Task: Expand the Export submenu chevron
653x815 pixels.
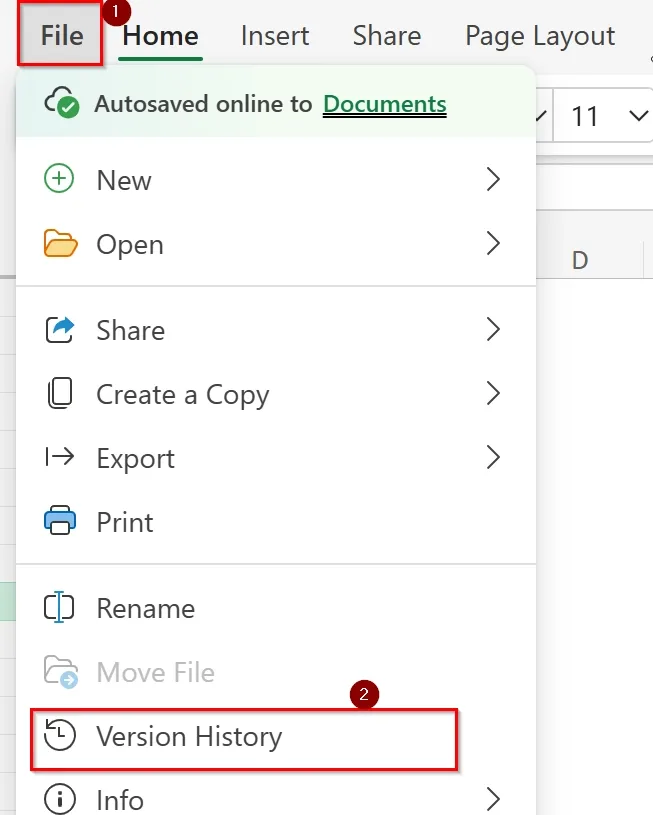Action: [x=493, y=457]
